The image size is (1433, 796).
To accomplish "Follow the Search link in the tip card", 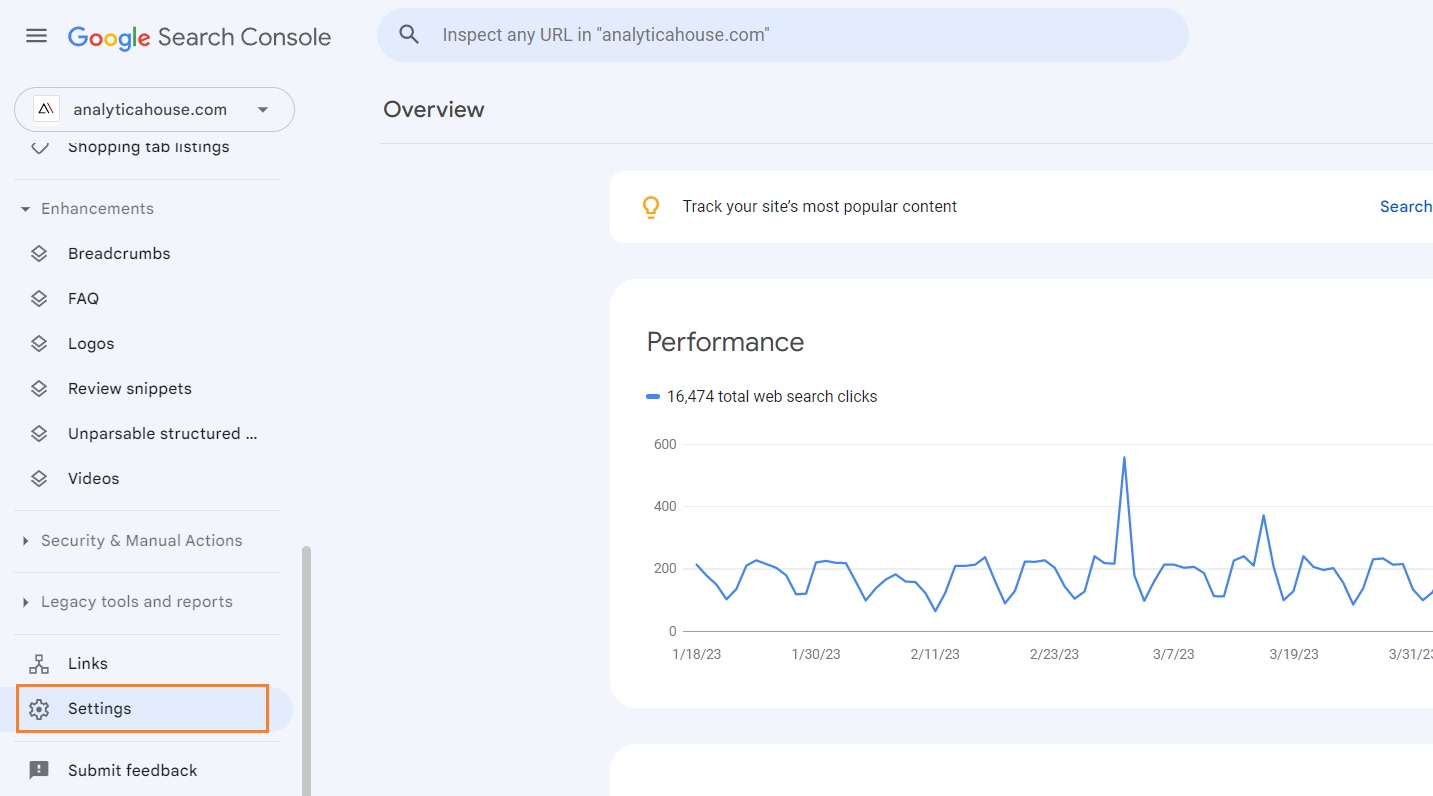I will [x=1406, y=207].
